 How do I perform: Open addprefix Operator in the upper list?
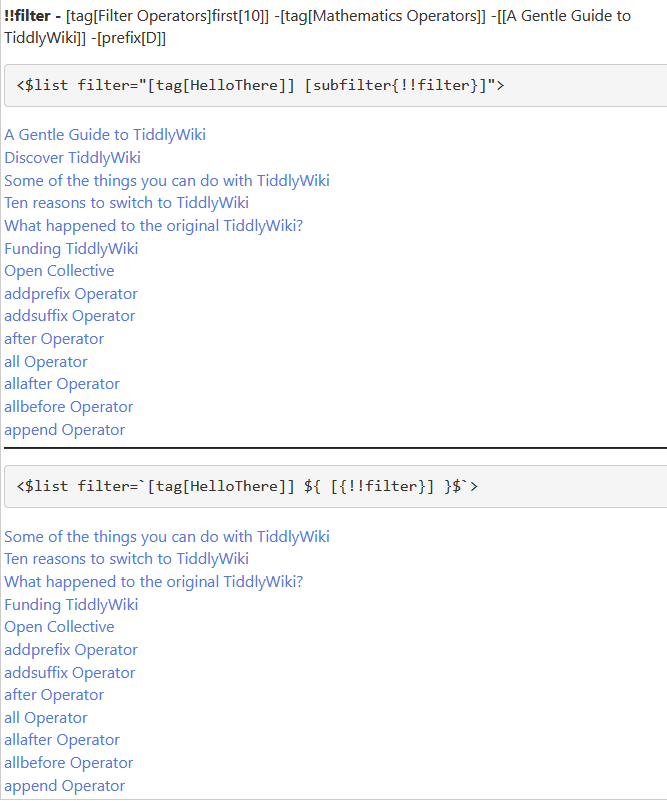click(71, 294)
